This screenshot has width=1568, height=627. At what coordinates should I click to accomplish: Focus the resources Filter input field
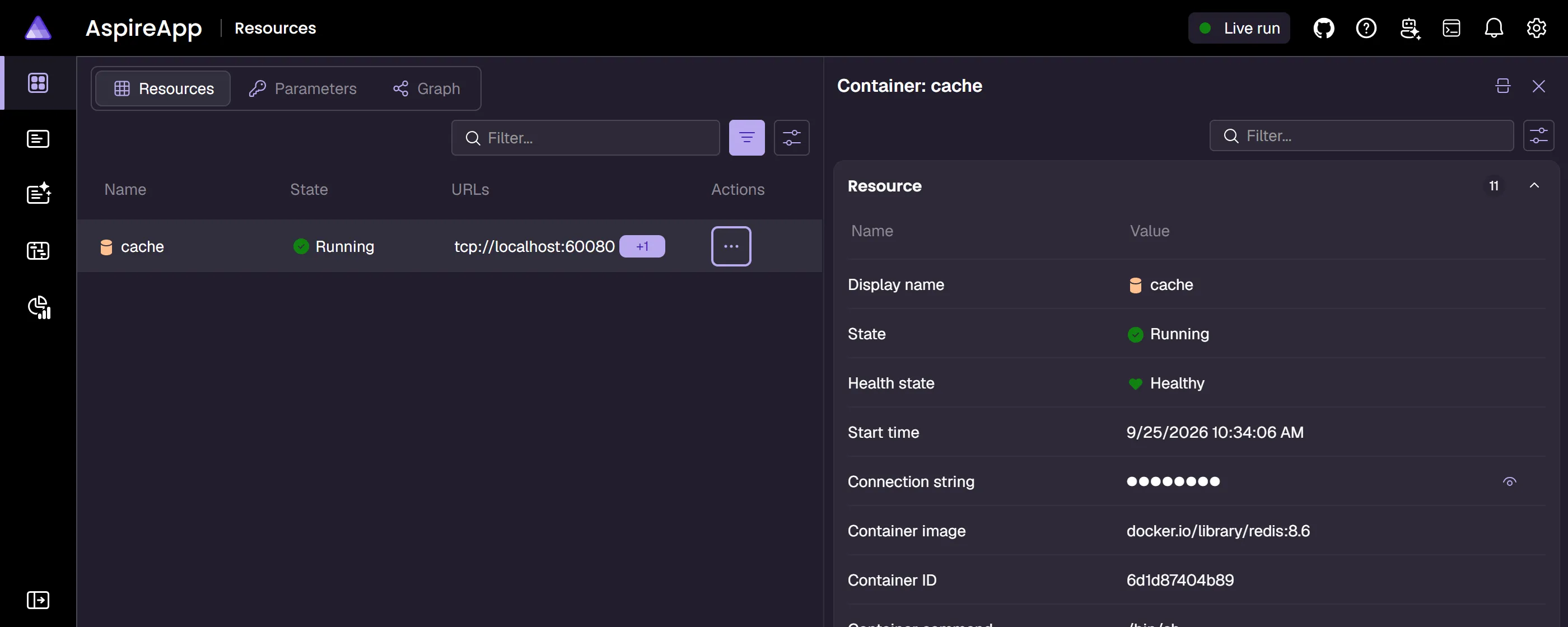tap(586, 138)
